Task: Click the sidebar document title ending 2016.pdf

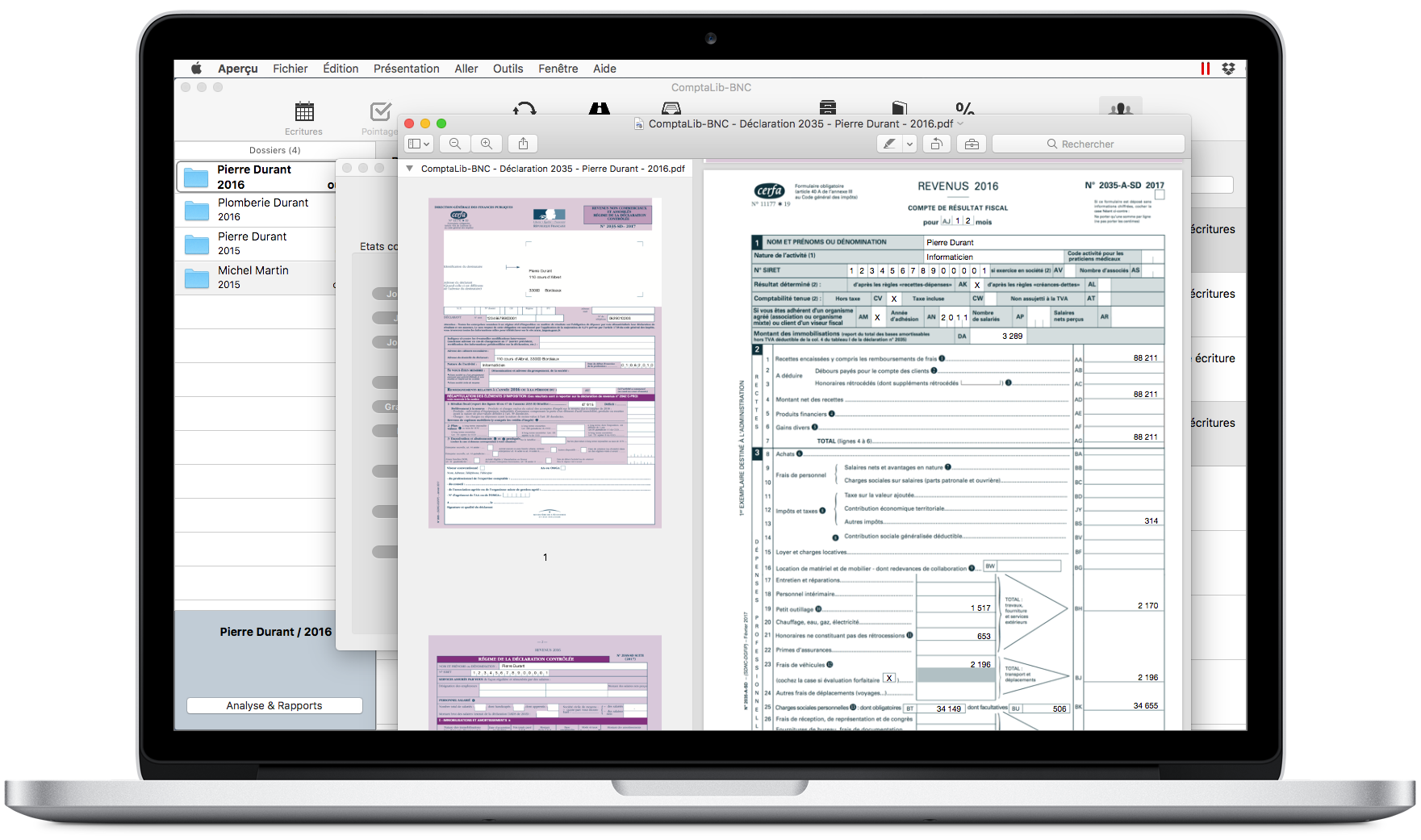Action: pos(553,169)
